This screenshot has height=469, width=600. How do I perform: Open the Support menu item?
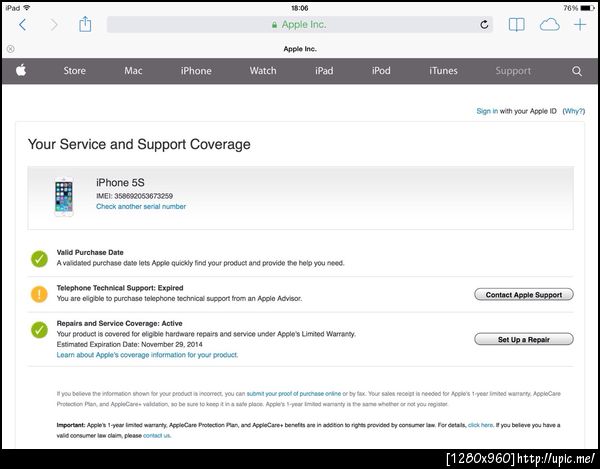tap(513, 71)
